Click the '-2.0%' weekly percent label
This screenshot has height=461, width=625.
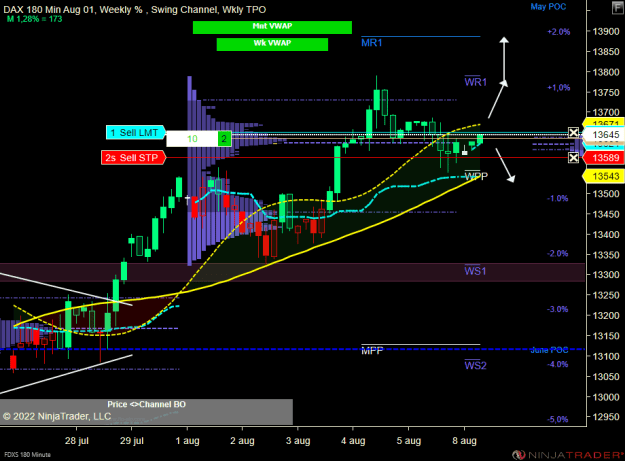pos(557,253)
